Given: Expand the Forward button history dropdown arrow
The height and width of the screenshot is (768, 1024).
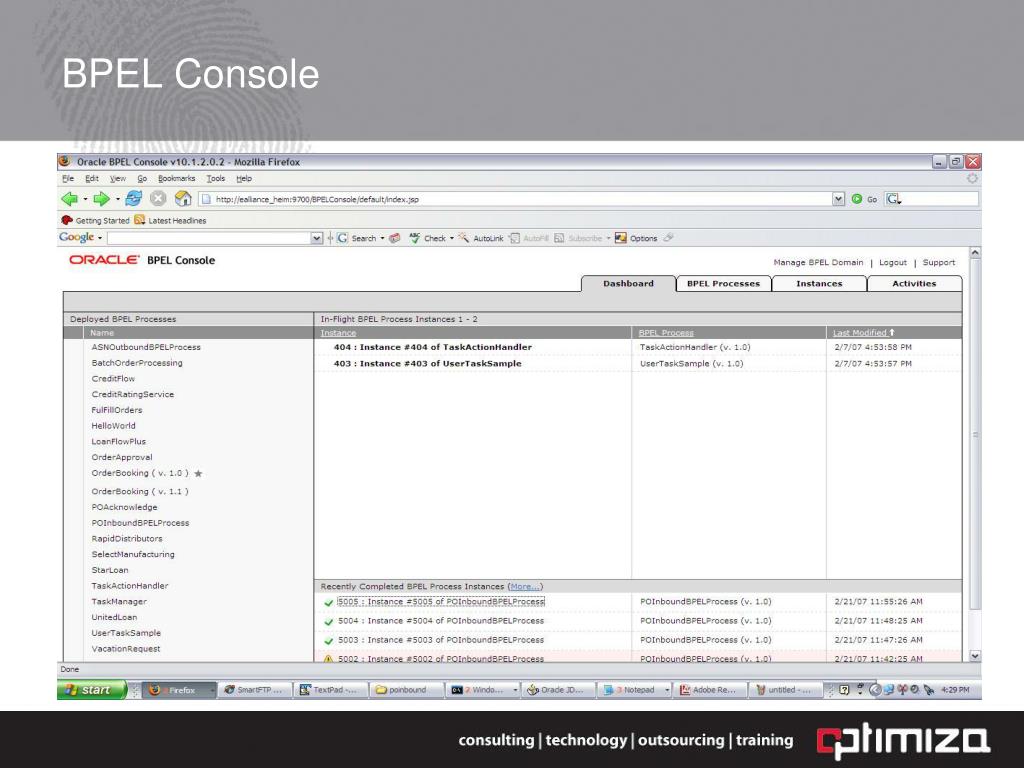Looking at the screenshot, I should (118, 199).
